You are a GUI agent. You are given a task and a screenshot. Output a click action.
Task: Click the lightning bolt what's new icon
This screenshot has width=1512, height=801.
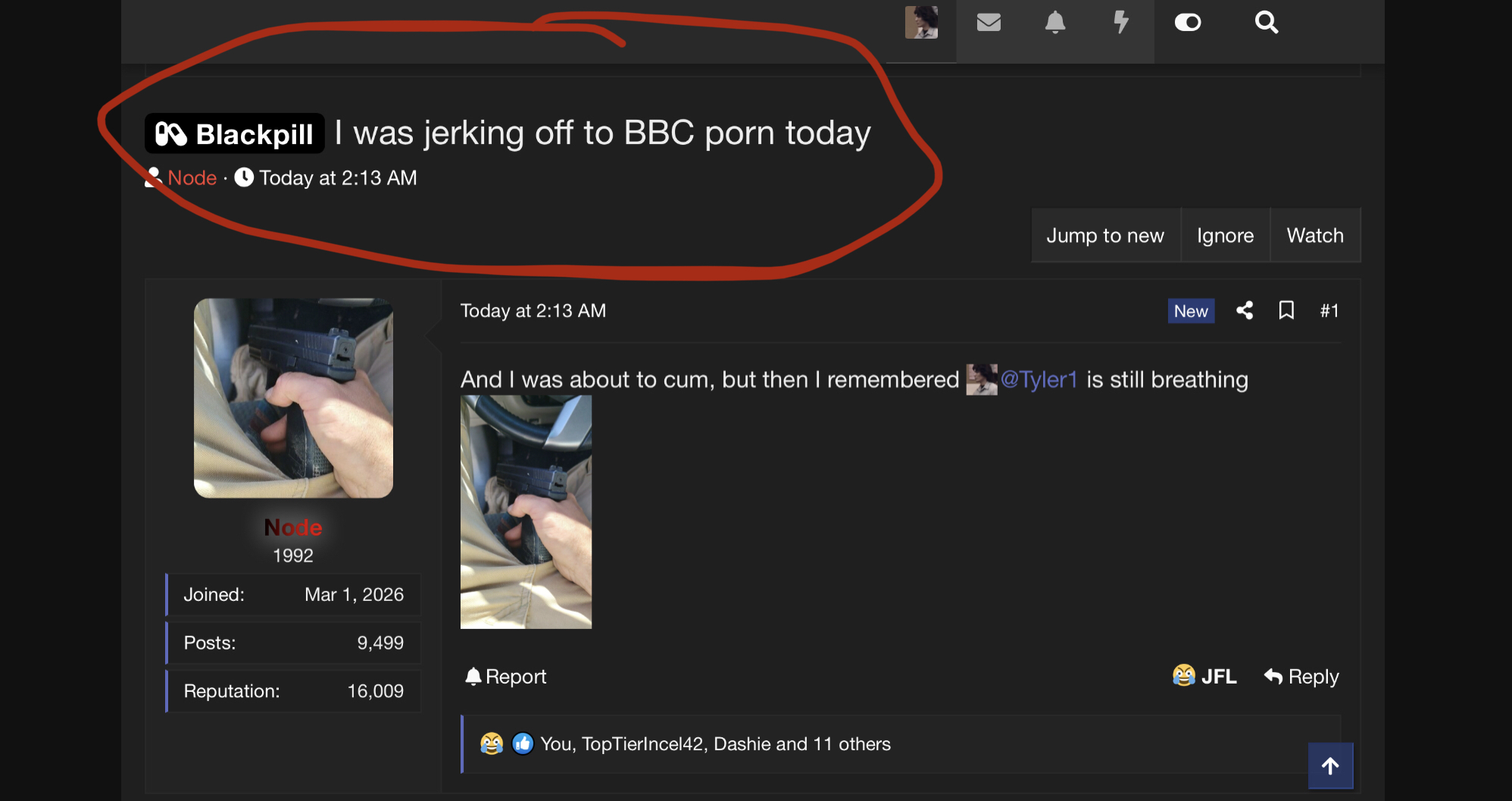click(x=1120, y=23)
